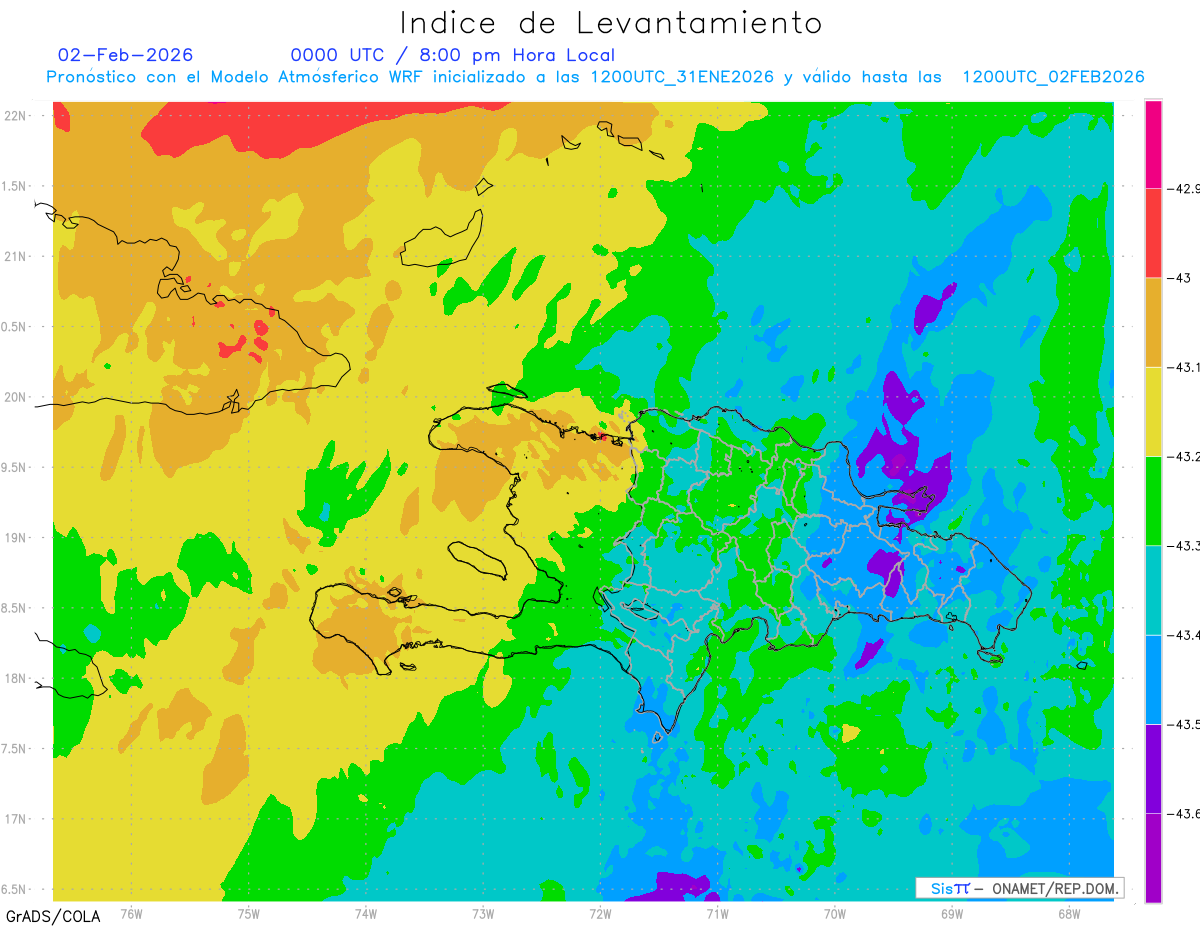Select the green color bar segment between -43.2 and -43.3
This screenshot has width=1200, height=927.
[x=1153, y=500]
